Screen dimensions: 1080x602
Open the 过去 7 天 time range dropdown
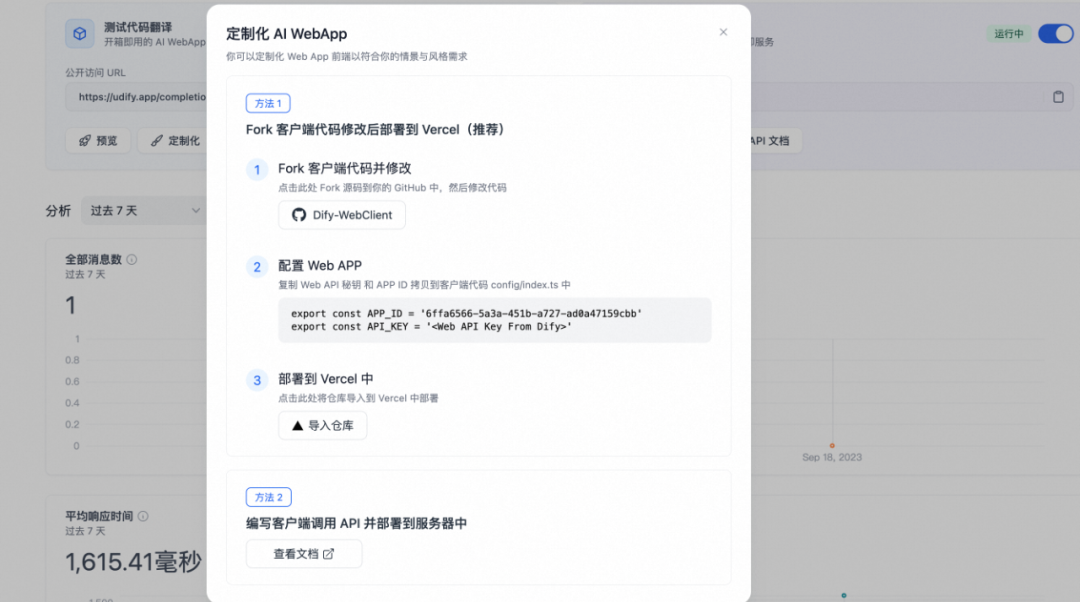[x=143, y=211]
